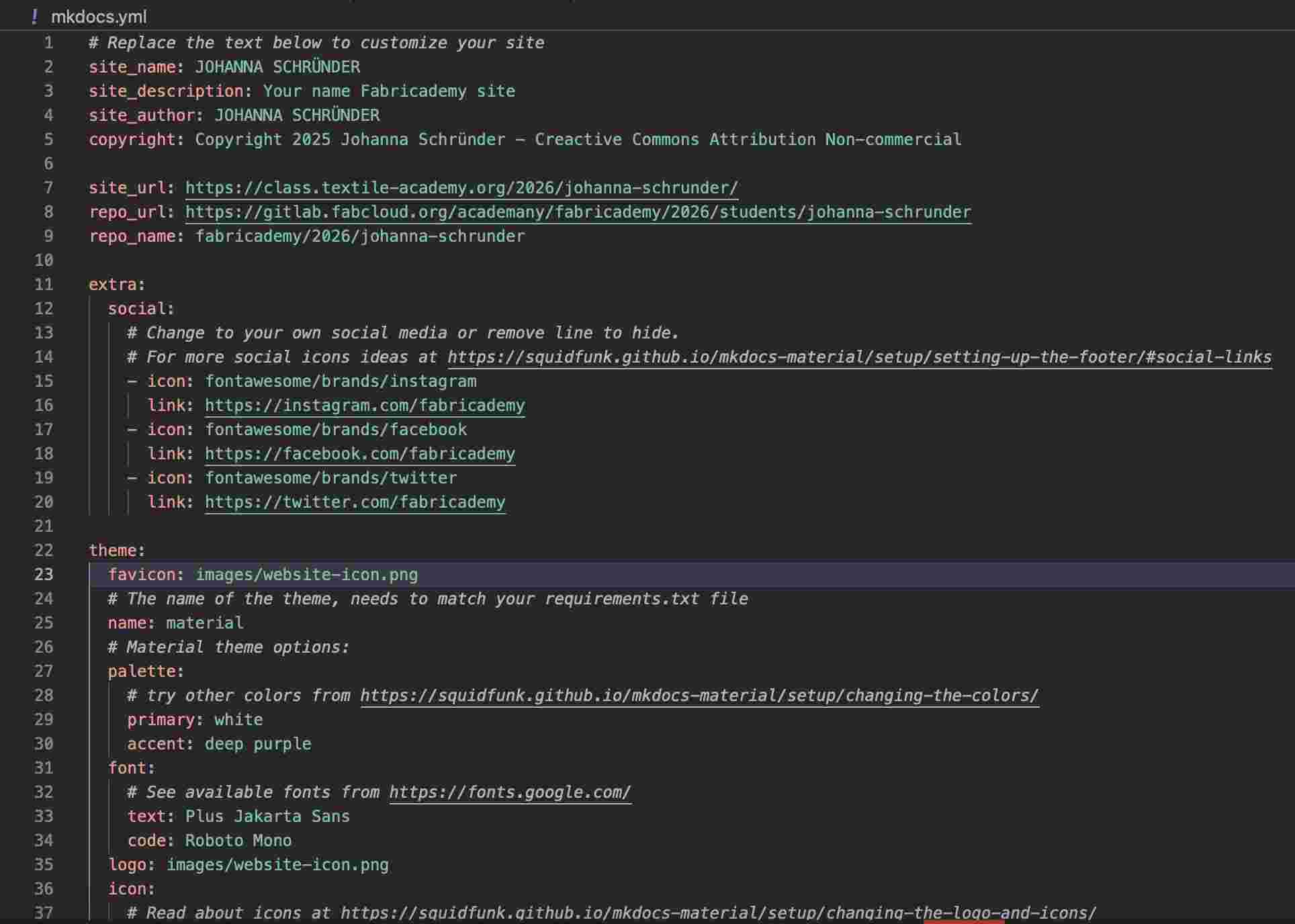Open the setting-up-the-footer social-links URL

pyautogui.click(x=859, y=357)
